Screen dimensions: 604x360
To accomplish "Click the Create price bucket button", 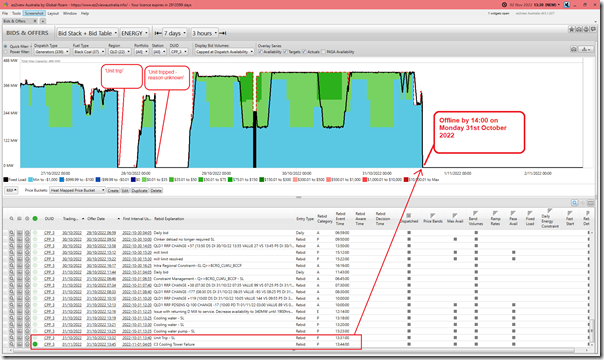I will [x=113, y=190].
